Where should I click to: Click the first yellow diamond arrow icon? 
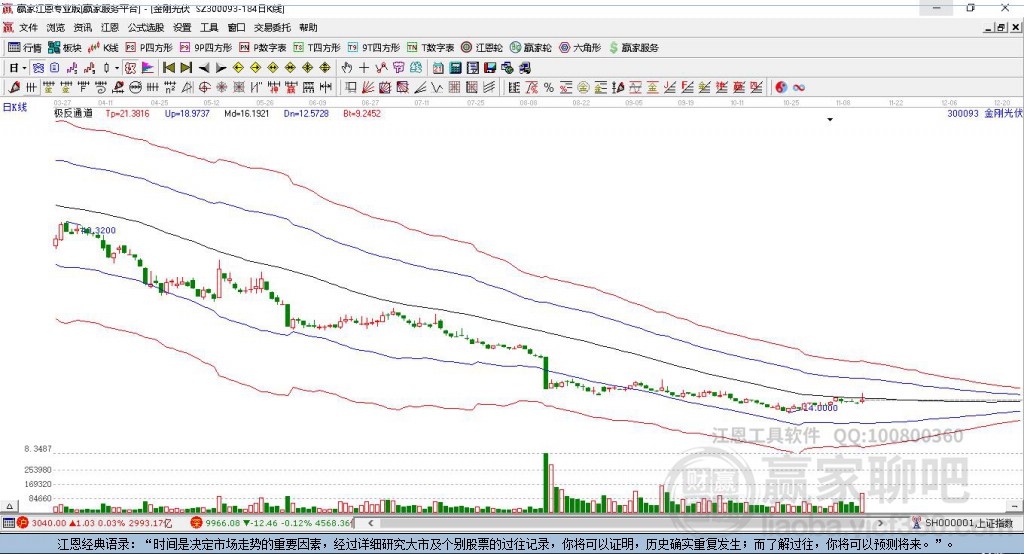238,68
